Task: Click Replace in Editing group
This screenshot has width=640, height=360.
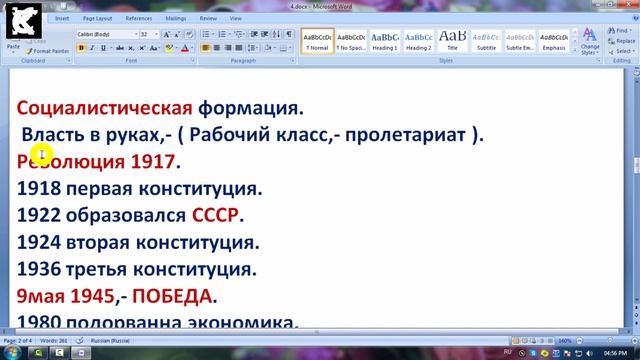Action: (x=622, y=41)
